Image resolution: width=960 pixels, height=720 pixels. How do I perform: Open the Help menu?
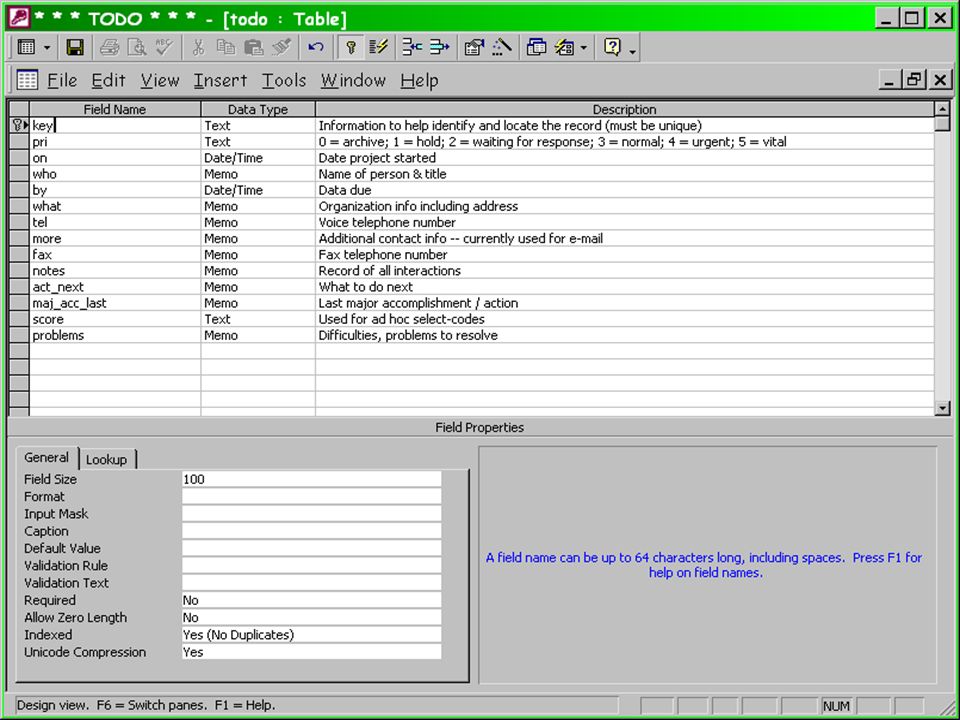[x=419, y=80]
